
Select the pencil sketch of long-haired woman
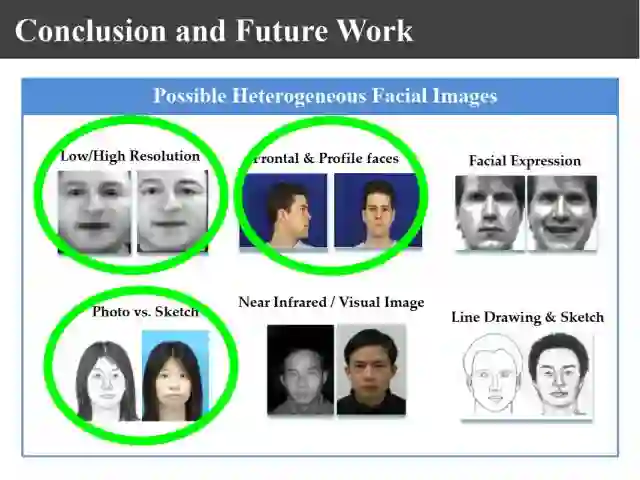coord(108,381)
